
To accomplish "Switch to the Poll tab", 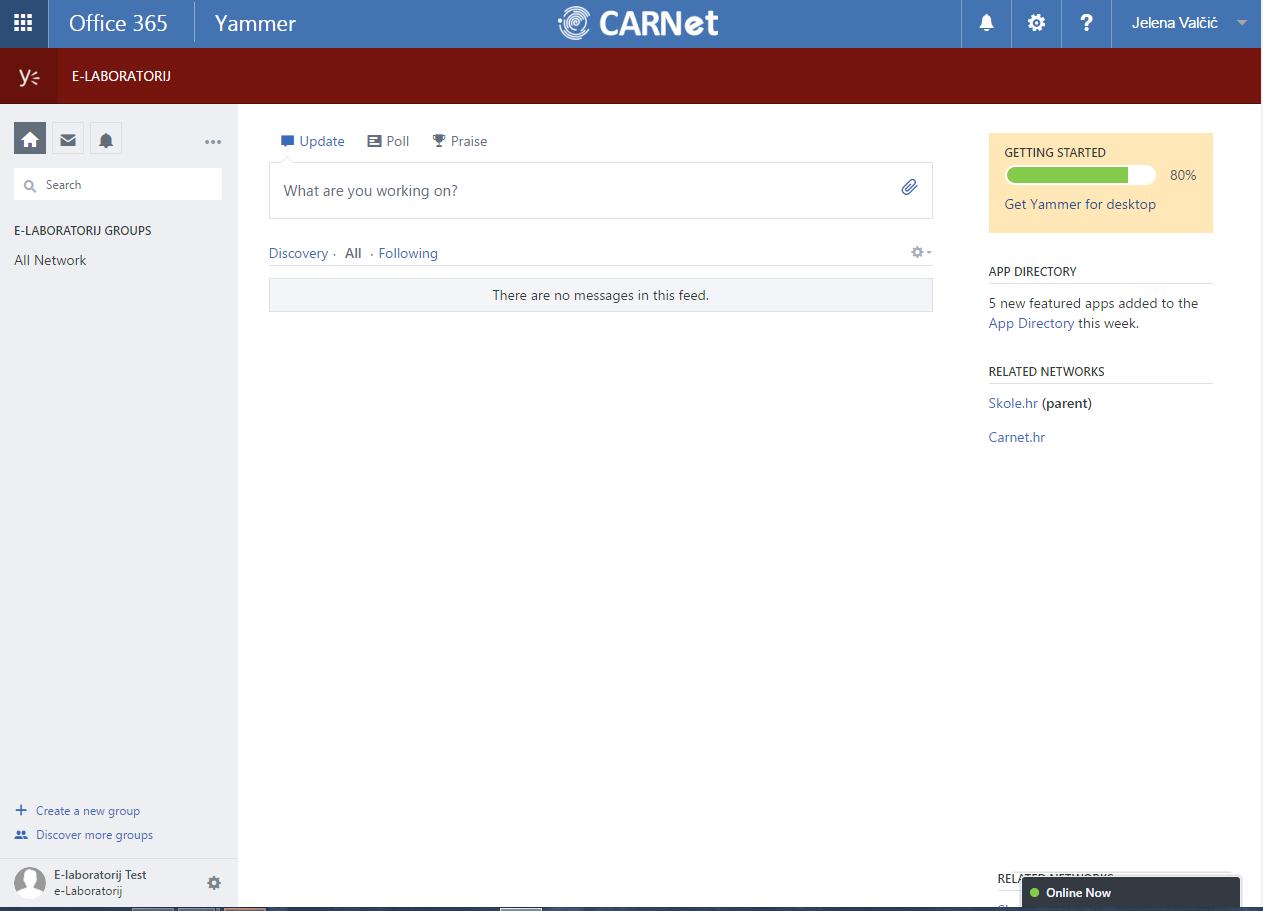I will (388, 141).
